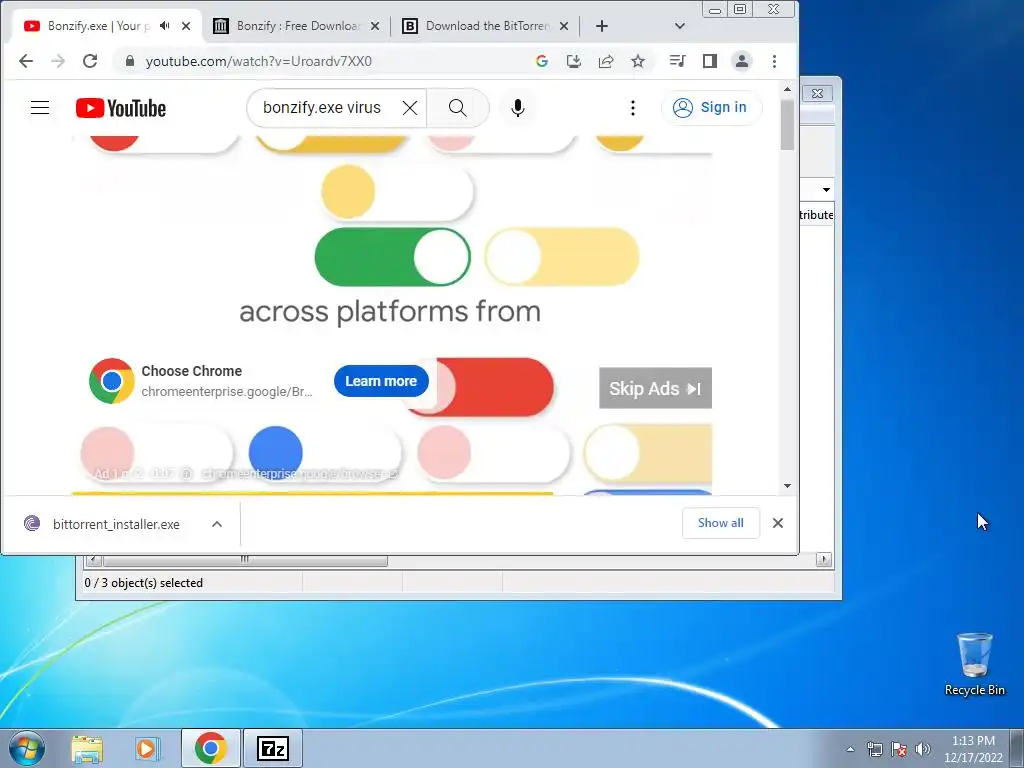Start voice search with the microphone
This screenshot has height=768, width=1024.
click(518, 108)
